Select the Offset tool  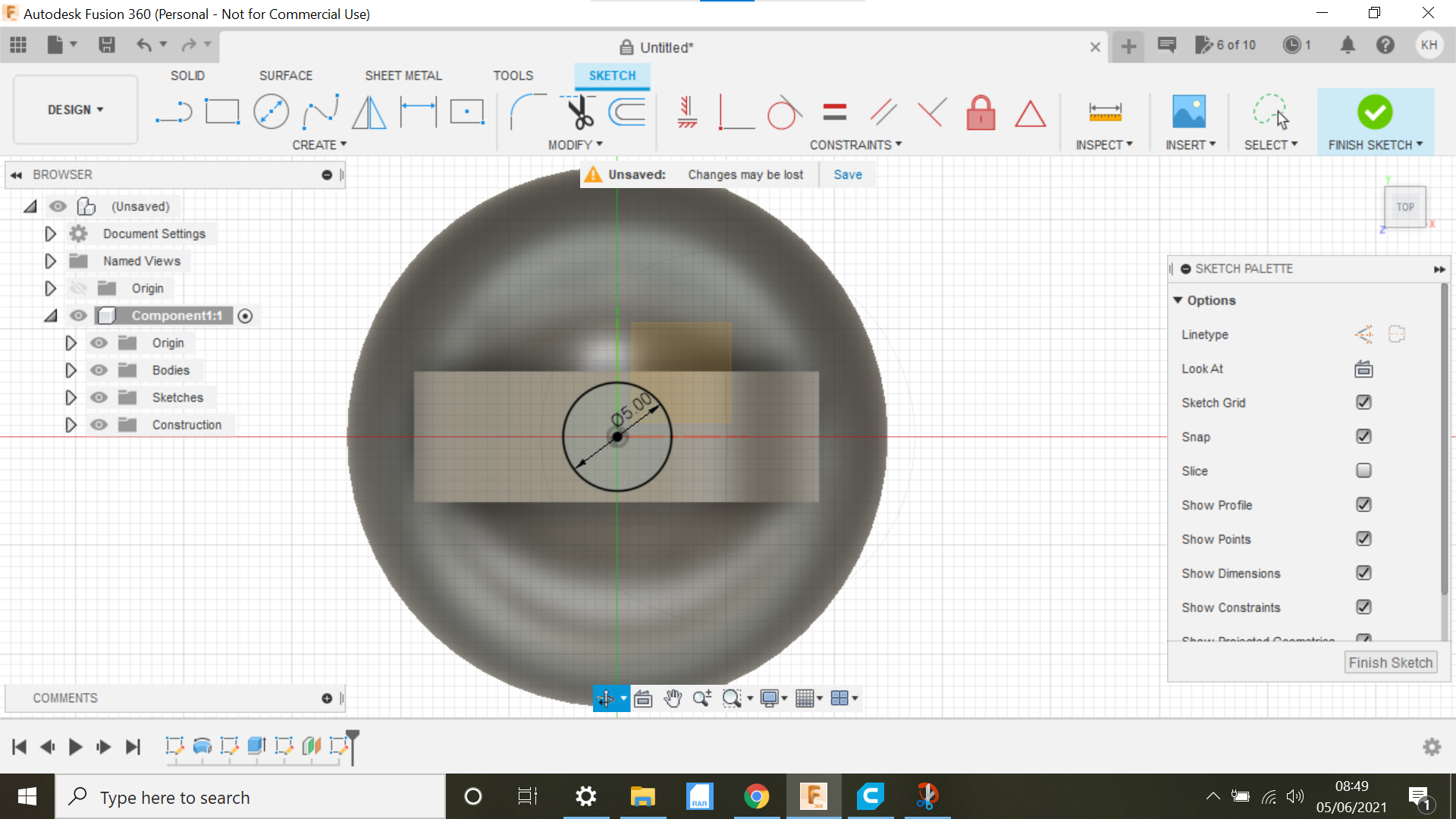click(626, 111)
